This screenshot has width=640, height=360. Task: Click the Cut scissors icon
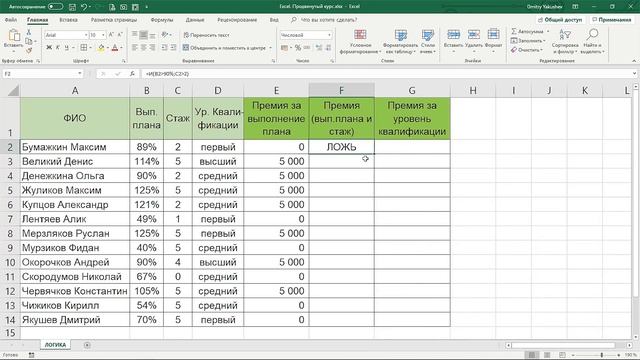tap(29, 32)
